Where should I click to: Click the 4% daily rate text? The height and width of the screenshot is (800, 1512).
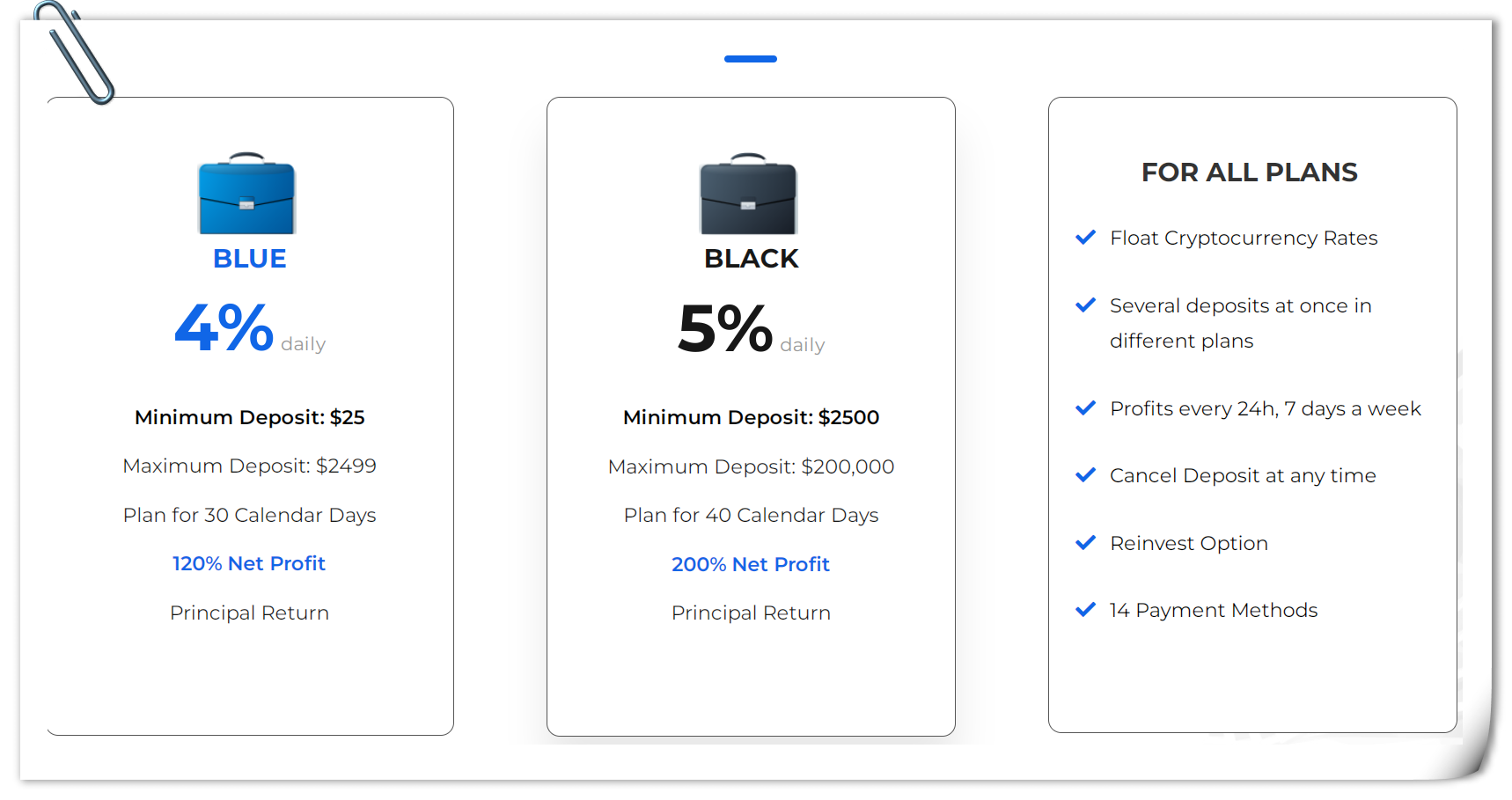(x=250, y=328)
